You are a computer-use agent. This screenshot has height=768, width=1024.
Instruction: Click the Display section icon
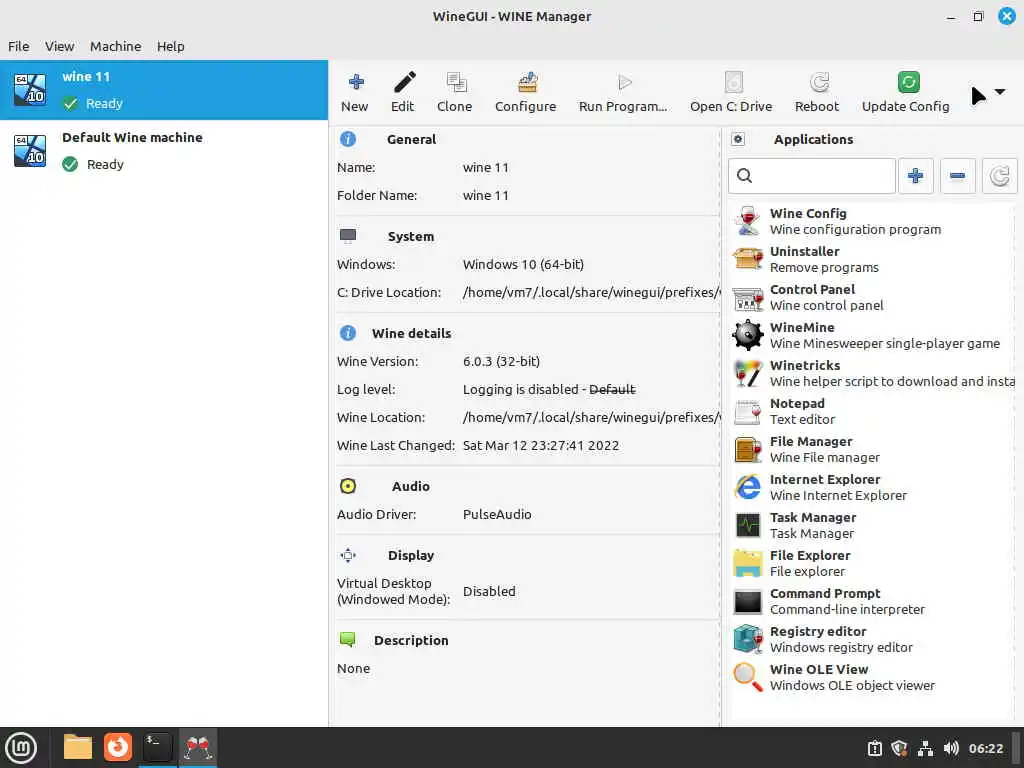(348, 555)
